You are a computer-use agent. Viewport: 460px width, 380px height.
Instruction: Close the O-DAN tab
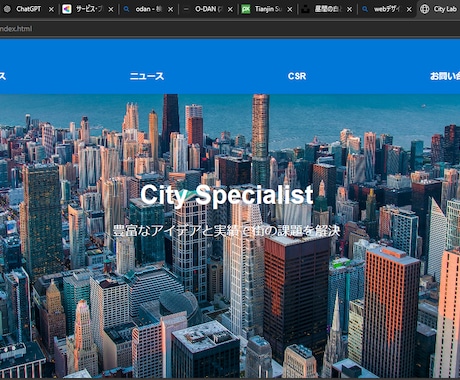point(230,9)
